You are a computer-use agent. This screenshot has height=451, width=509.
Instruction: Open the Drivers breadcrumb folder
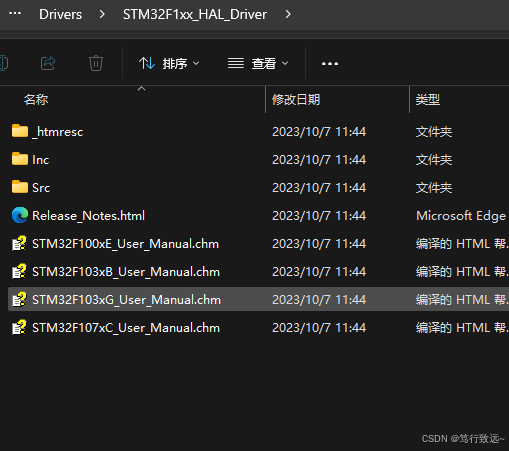pos(60,14)
